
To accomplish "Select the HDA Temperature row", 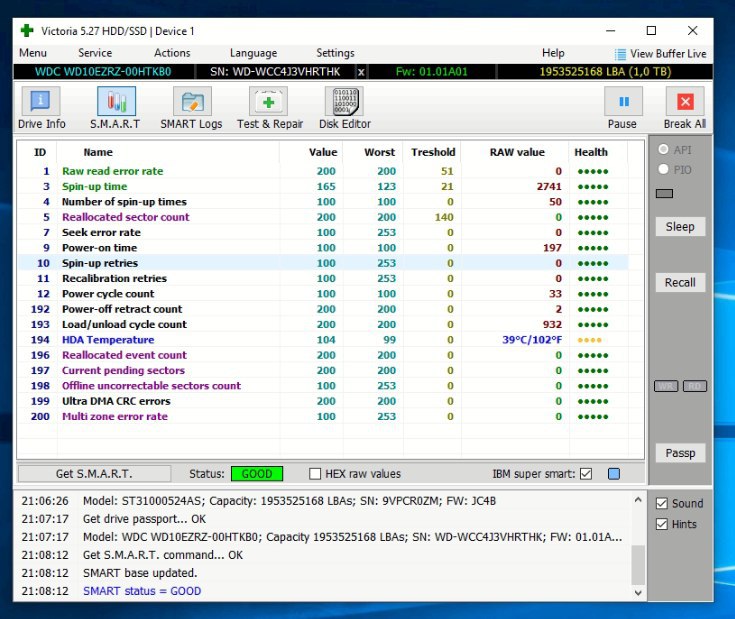I will (323, 340).
